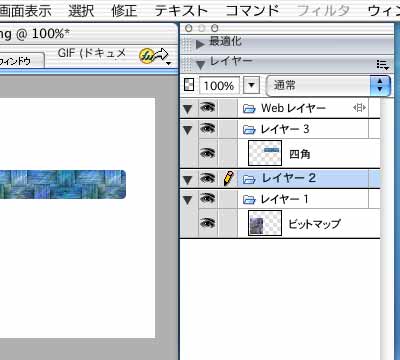Click the Quick Export arrow icon

[x=155, y=56]
